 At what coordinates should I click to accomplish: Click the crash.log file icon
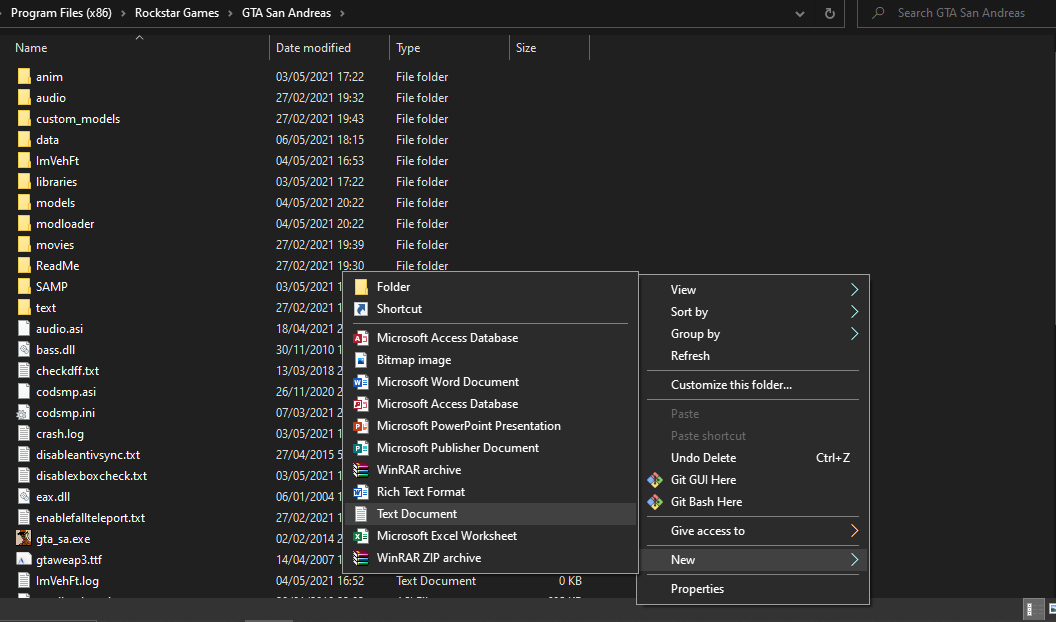[24, 434]
